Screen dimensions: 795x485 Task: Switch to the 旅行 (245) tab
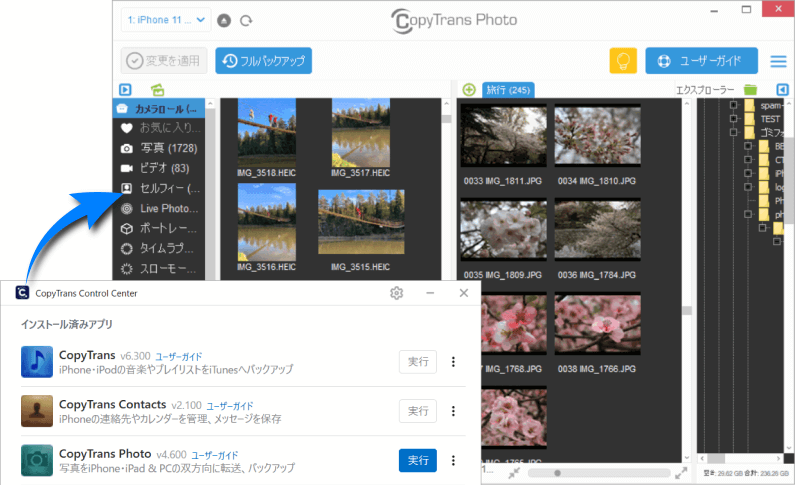(x=508, y=90)
